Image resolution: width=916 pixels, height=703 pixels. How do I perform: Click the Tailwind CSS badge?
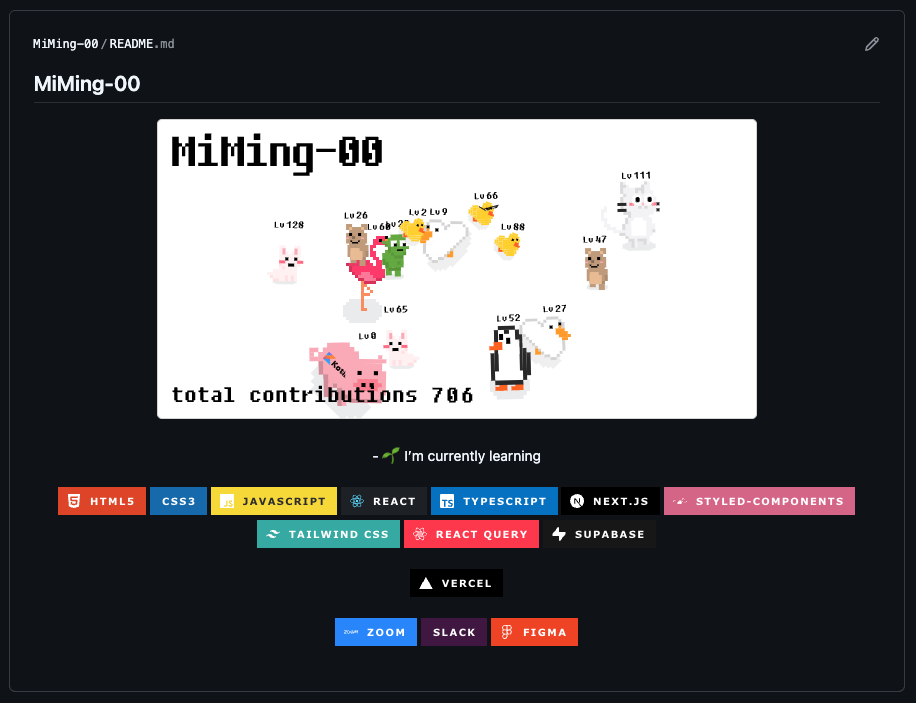click(x=328, y=534)
